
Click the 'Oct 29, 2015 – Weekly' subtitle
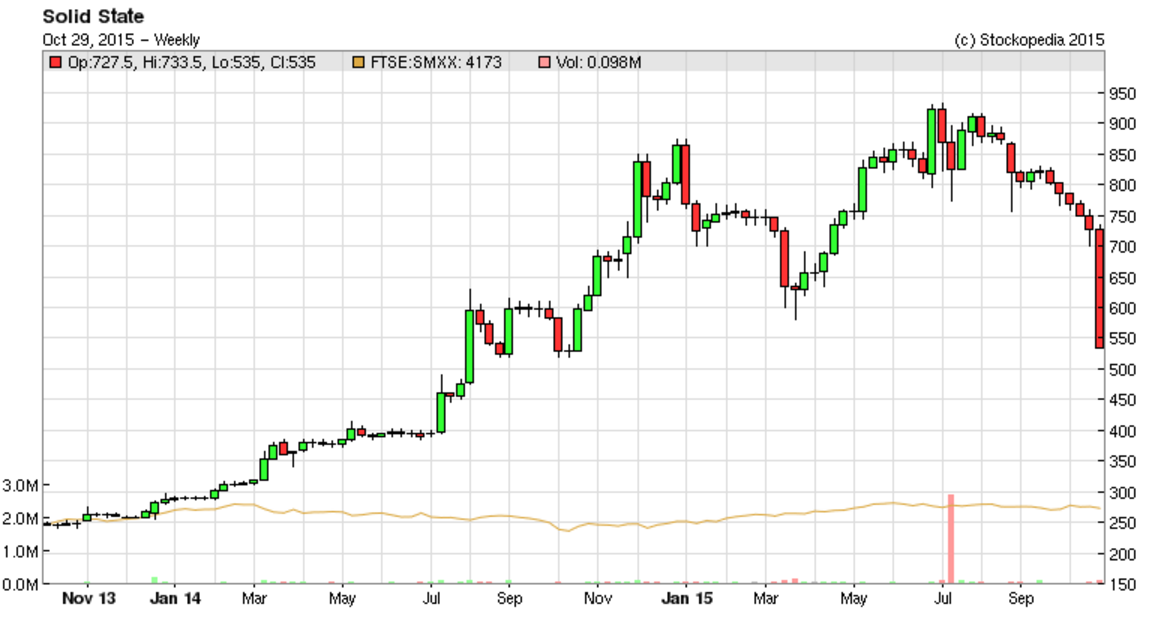(121, 40)
